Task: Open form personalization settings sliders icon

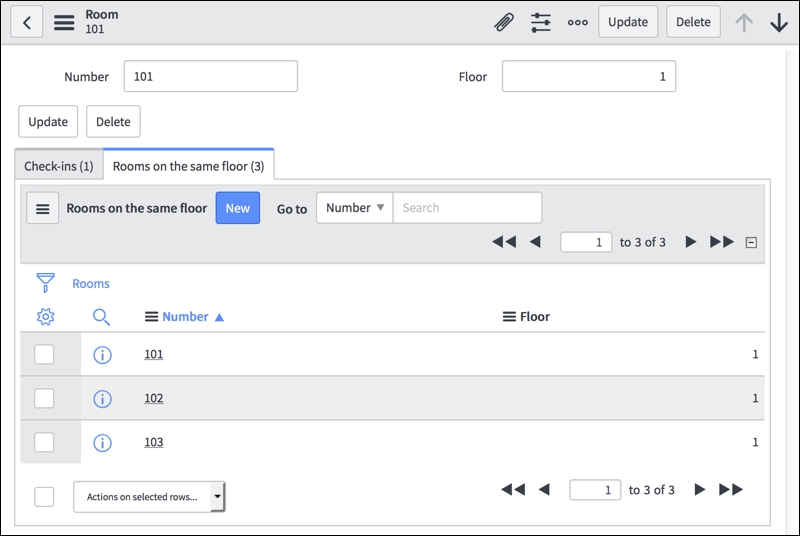Action: click(x=541, y=22)
